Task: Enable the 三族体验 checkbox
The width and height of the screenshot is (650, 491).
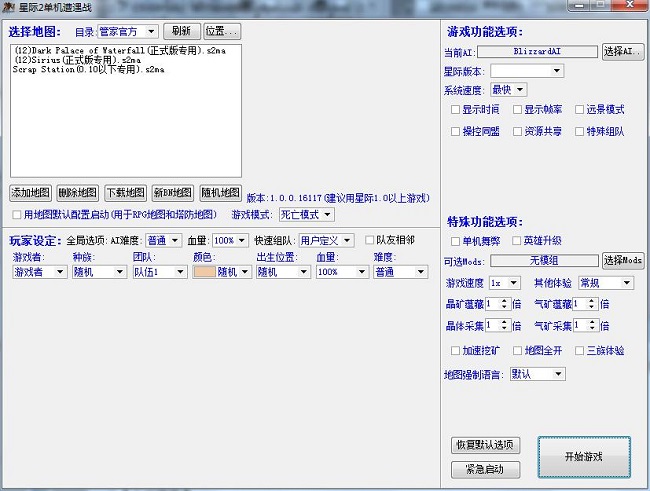Action: pos(579,351)
